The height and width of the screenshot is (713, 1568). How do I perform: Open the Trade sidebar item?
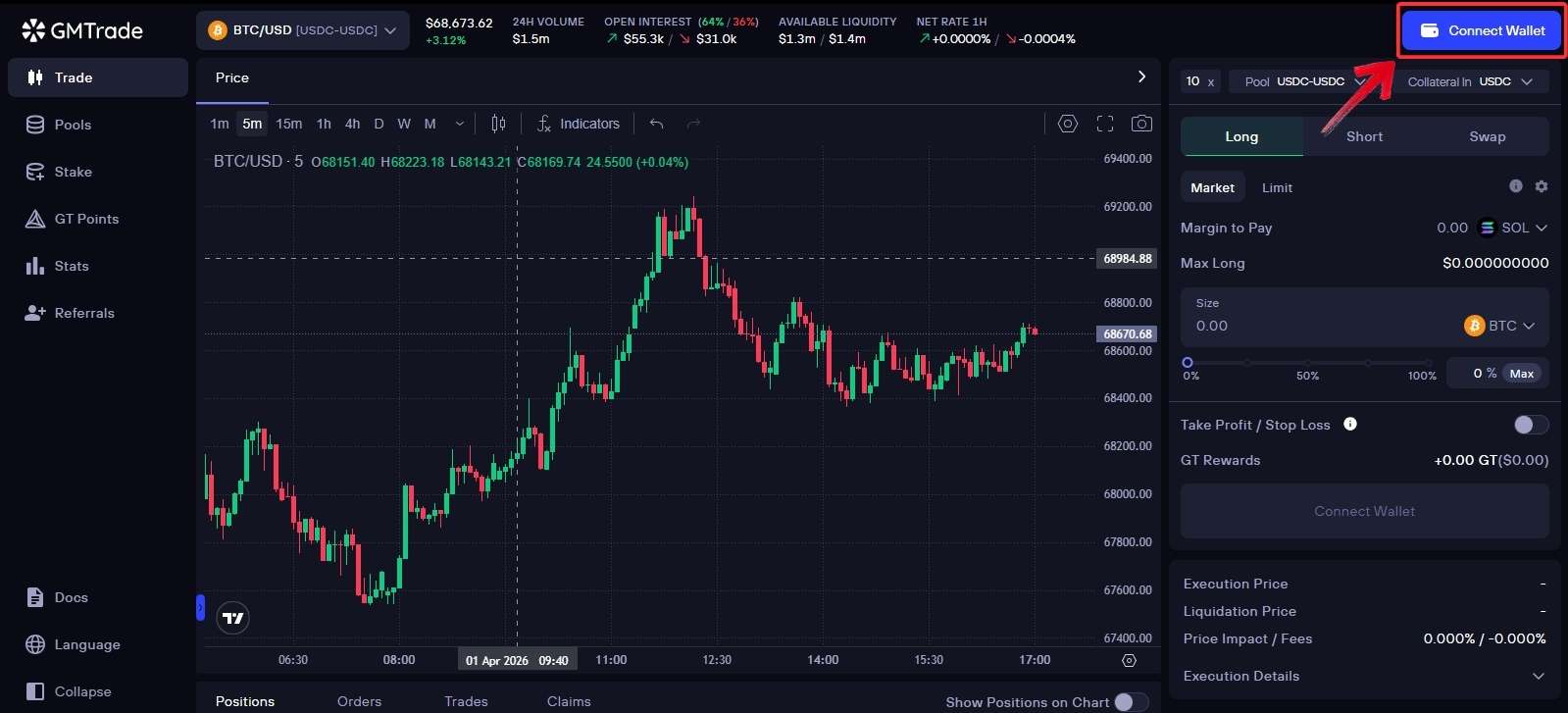pos(98,77)
